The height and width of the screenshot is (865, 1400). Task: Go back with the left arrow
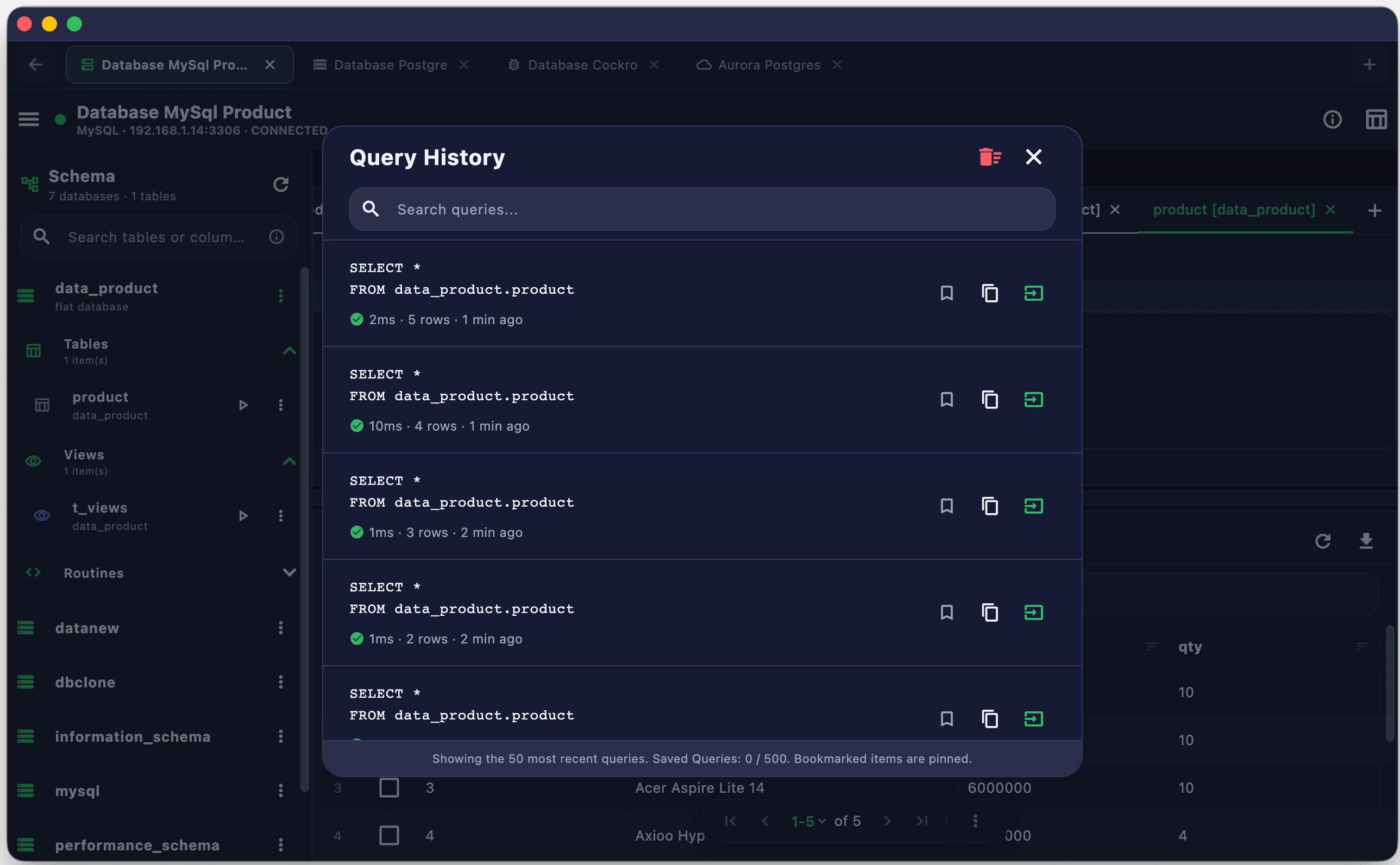(x=35, y=65)
